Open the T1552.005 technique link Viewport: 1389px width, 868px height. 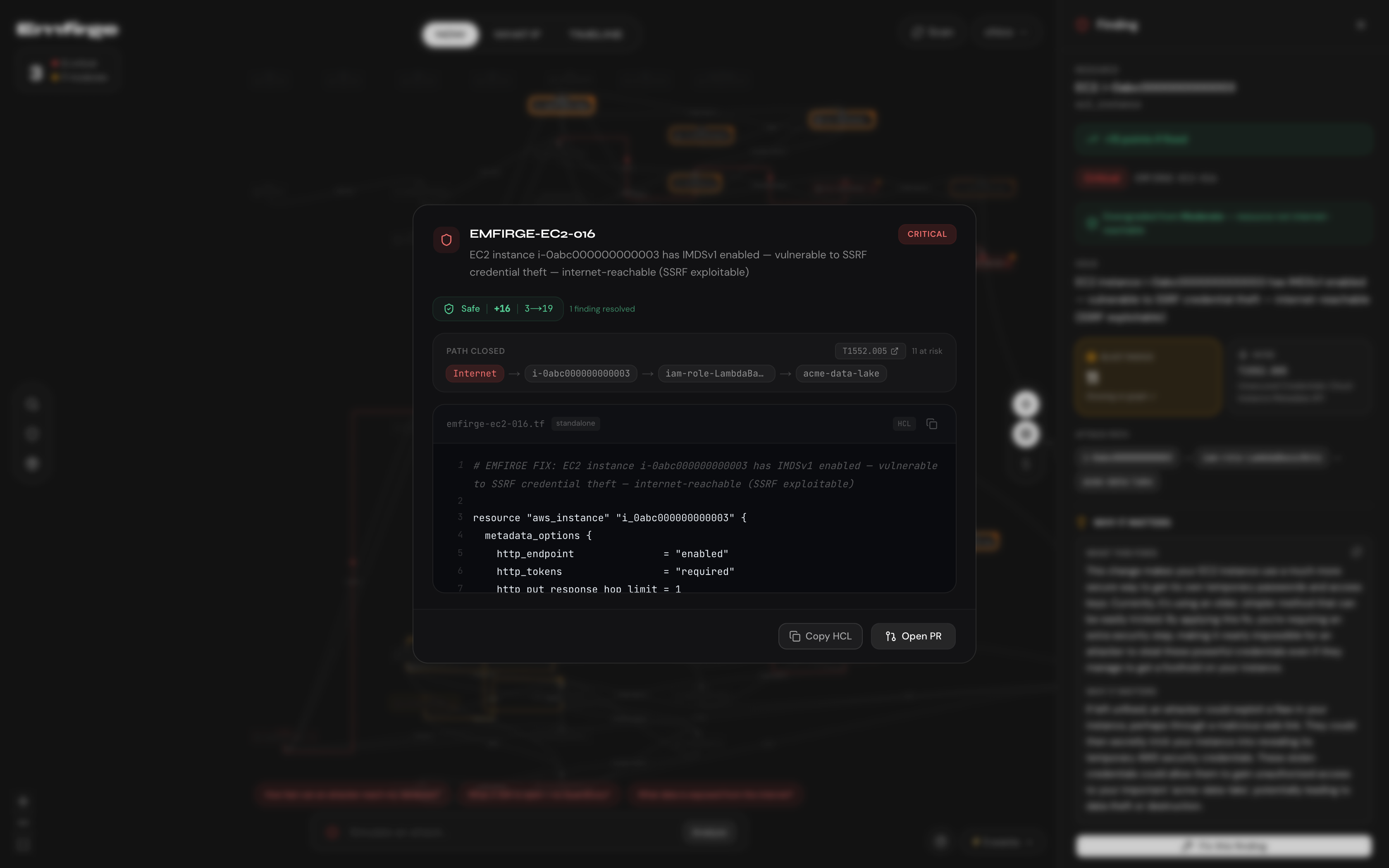pos(869,351)
